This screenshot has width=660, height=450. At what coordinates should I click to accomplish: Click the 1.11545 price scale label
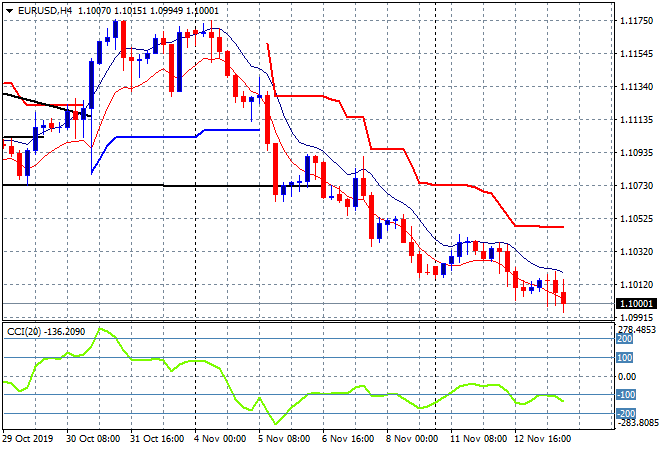(637, 54)
